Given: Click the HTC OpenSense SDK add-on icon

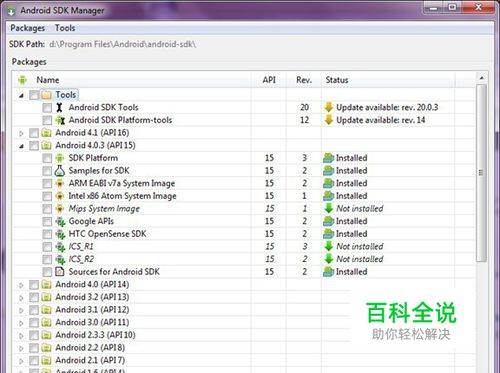Looking at the screenshot, I should pyautogui.click(x=60, y=234).
